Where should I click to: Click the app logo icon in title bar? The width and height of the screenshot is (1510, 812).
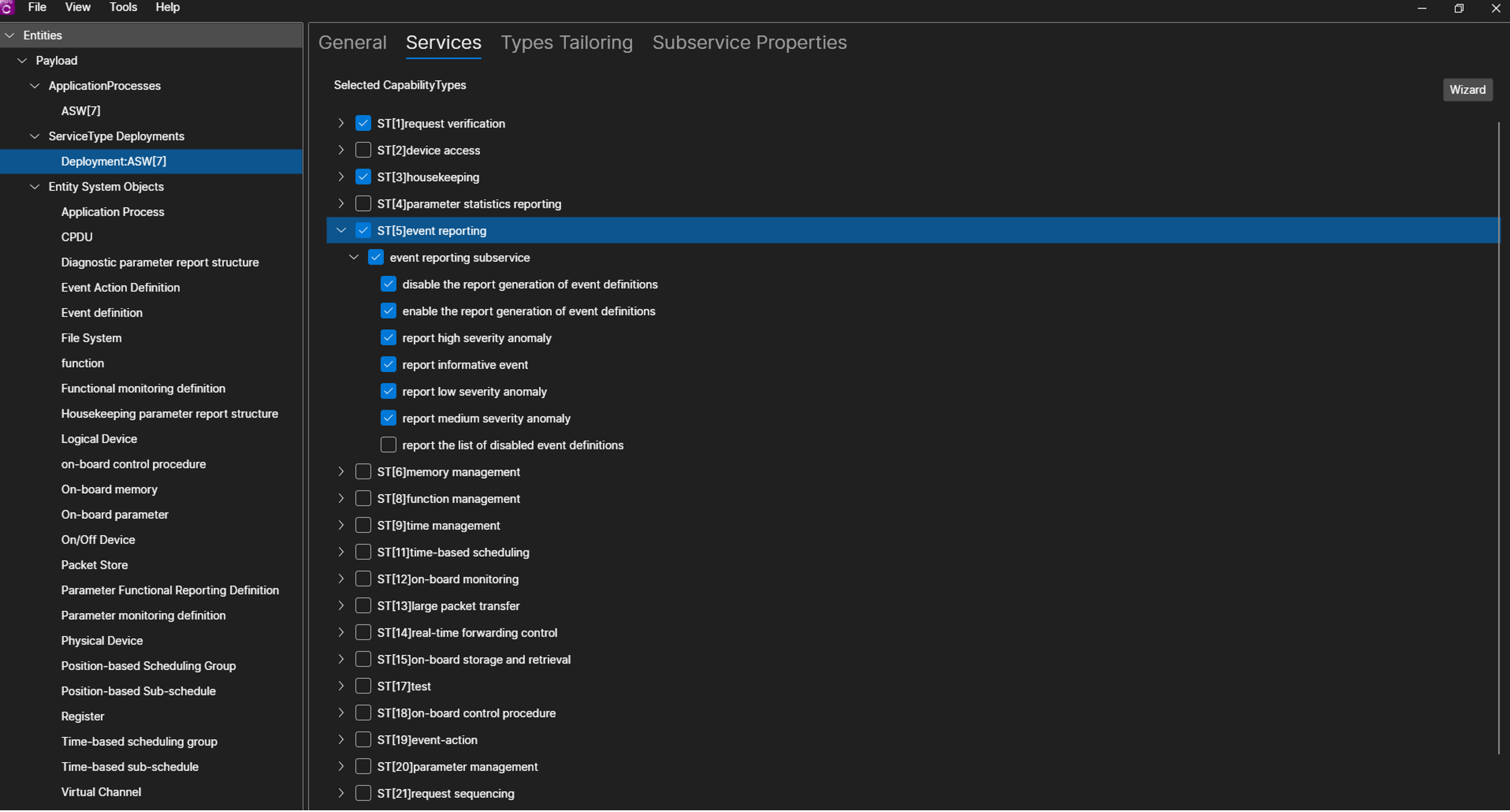click(x=6, y=7)
